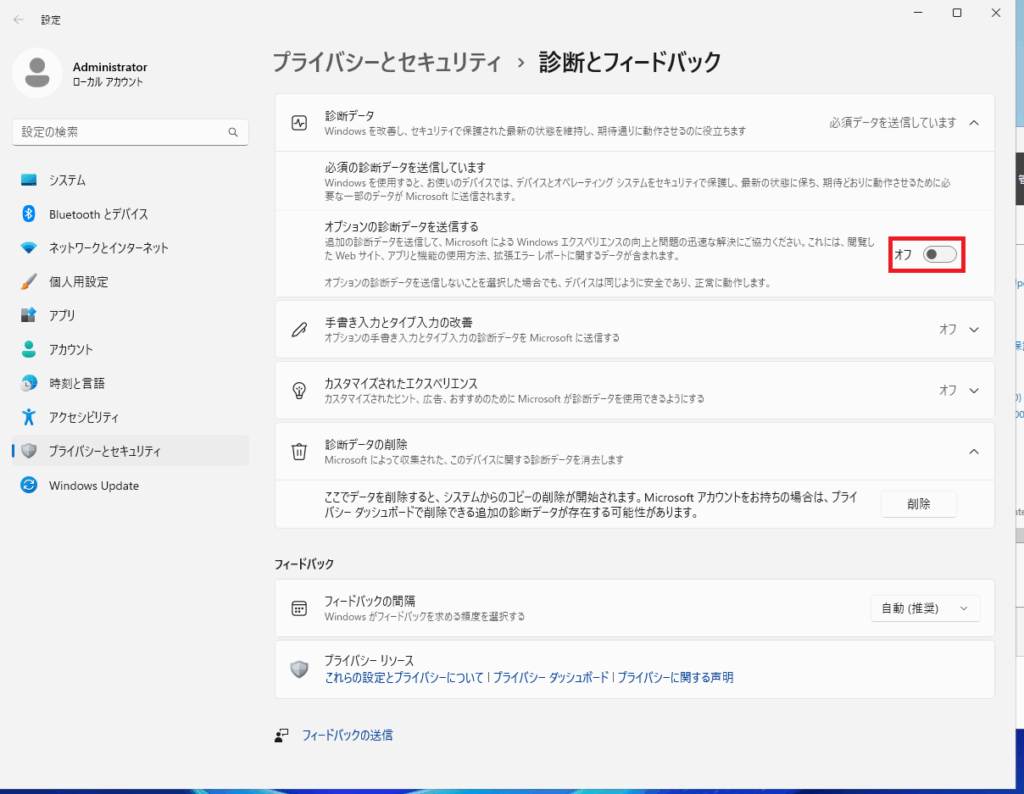Select アプリ in the sidebar
1024x794 pixels.
[62, 315]
